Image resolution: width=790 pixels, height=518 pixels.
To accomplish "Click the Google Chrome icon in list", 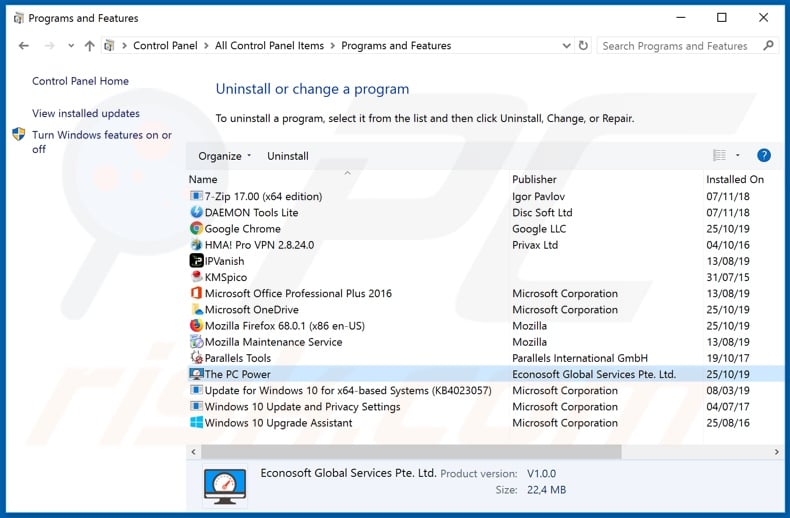I will (196, 228).
